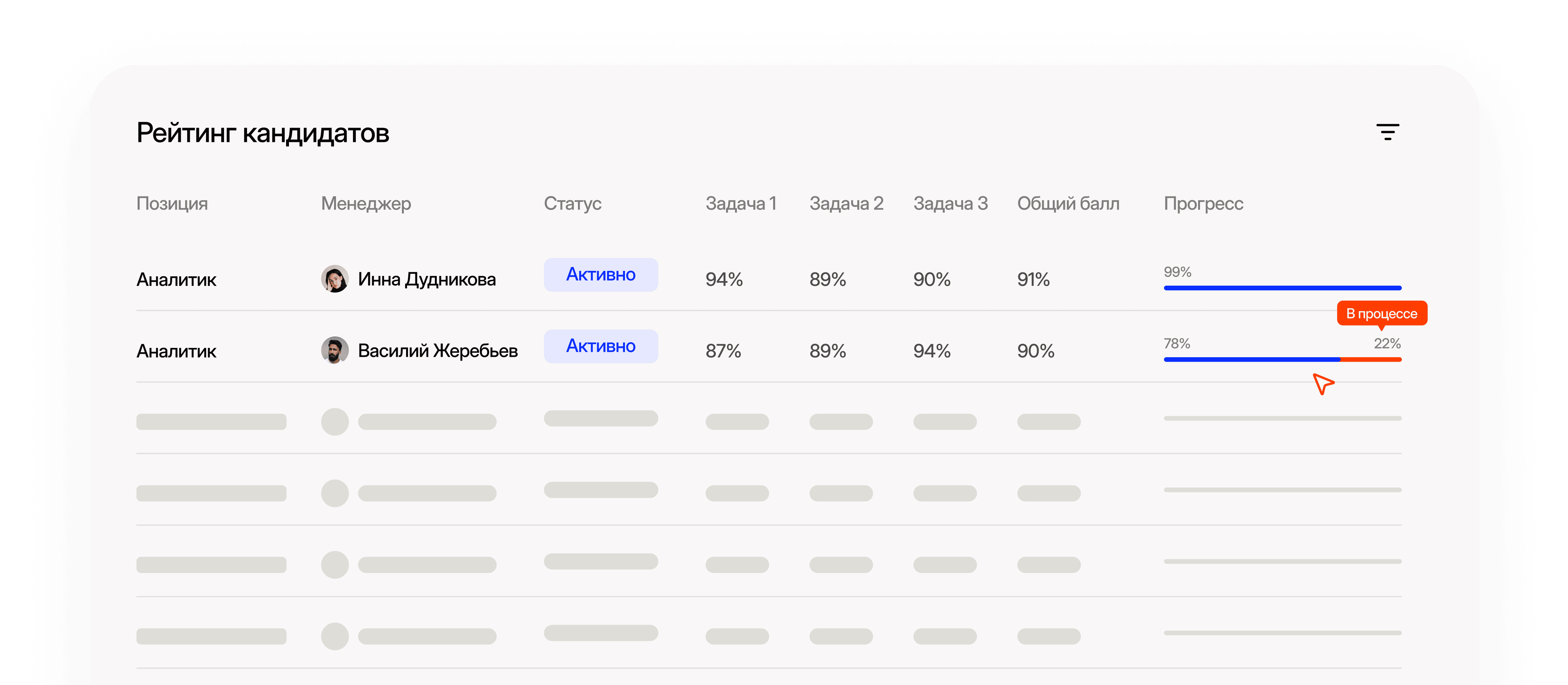Screen dimensions: 1568x685
Task: Click the Задача 3 column header
Action: click(950, 203)
